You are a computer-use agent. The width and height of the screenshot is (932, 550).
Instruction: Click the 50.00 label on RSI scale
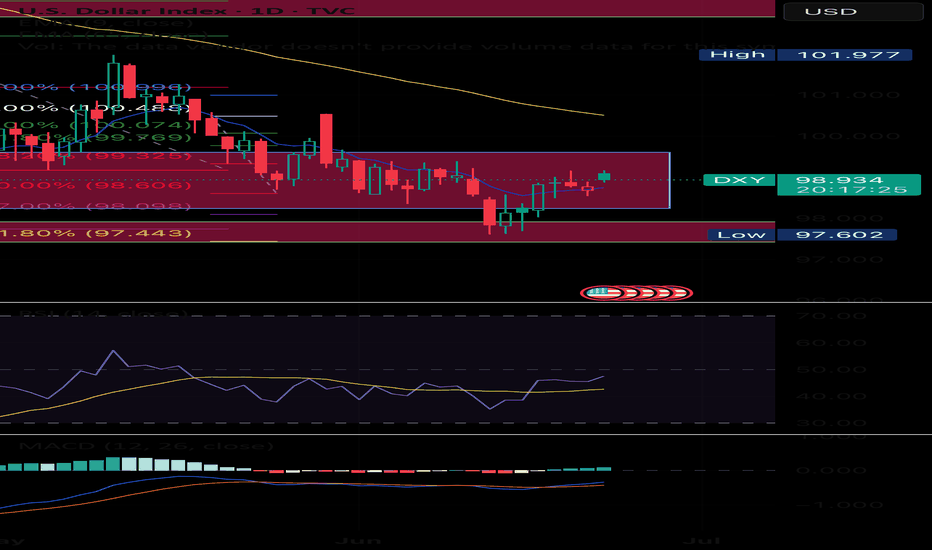[832, 369]
